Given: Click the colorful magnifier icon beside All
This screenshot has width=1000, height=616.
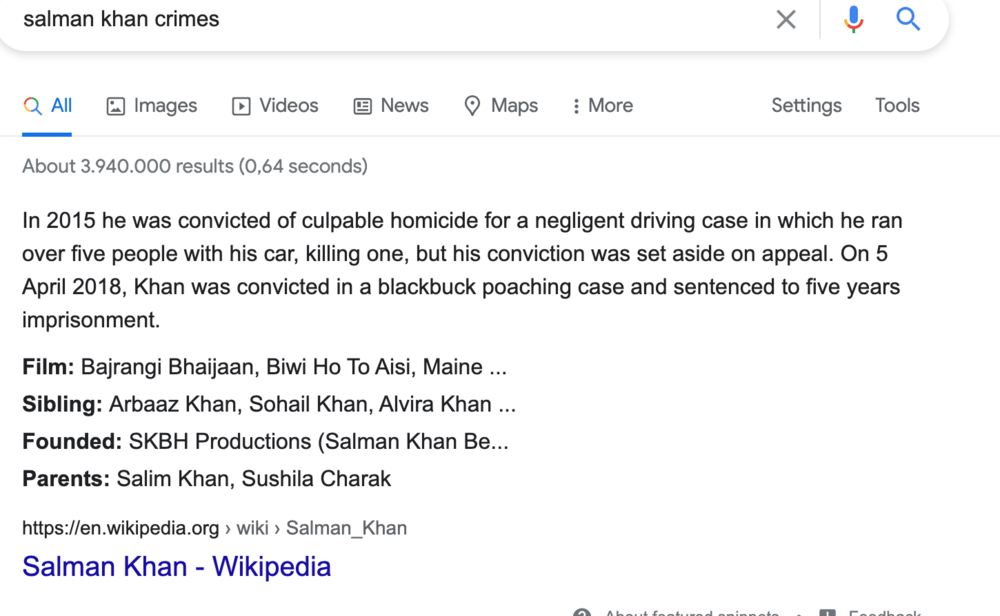Looking at the screenshot, I should pyautogui.click(x=32, y=106).
